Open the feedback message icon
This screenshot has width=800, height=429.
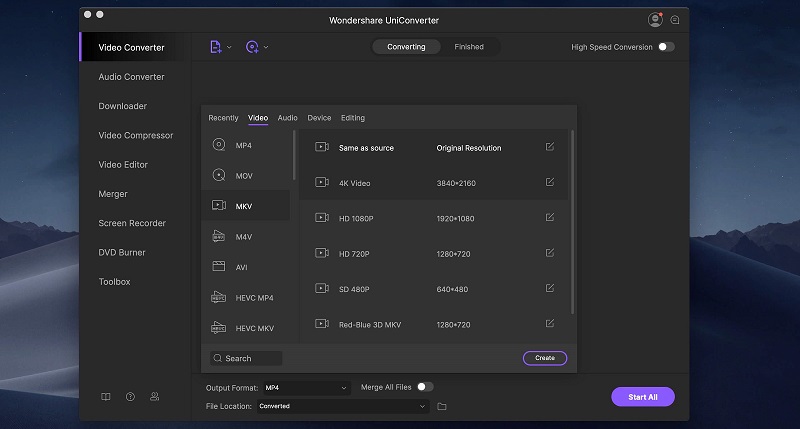674,20
